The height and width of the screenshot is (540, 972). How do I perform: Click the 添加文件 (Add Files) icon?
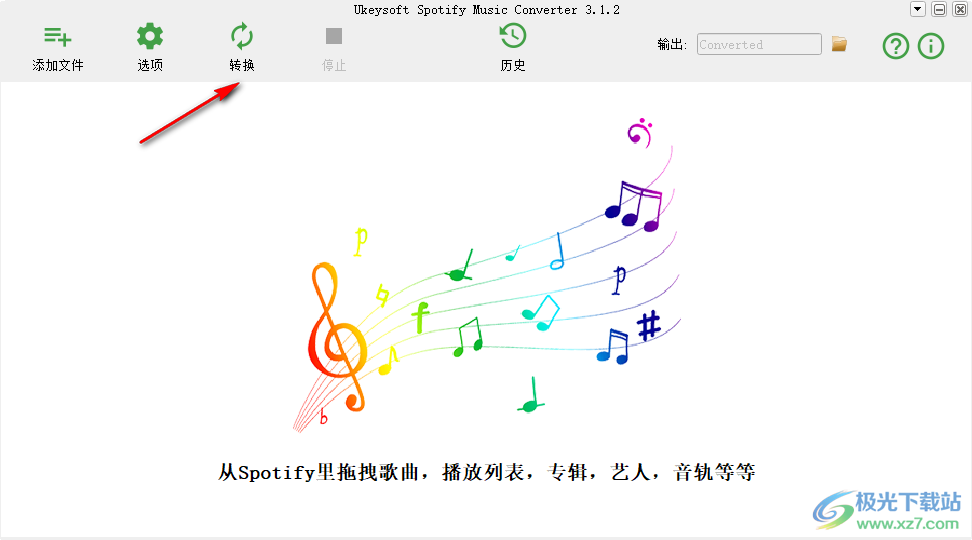(58, 37)
